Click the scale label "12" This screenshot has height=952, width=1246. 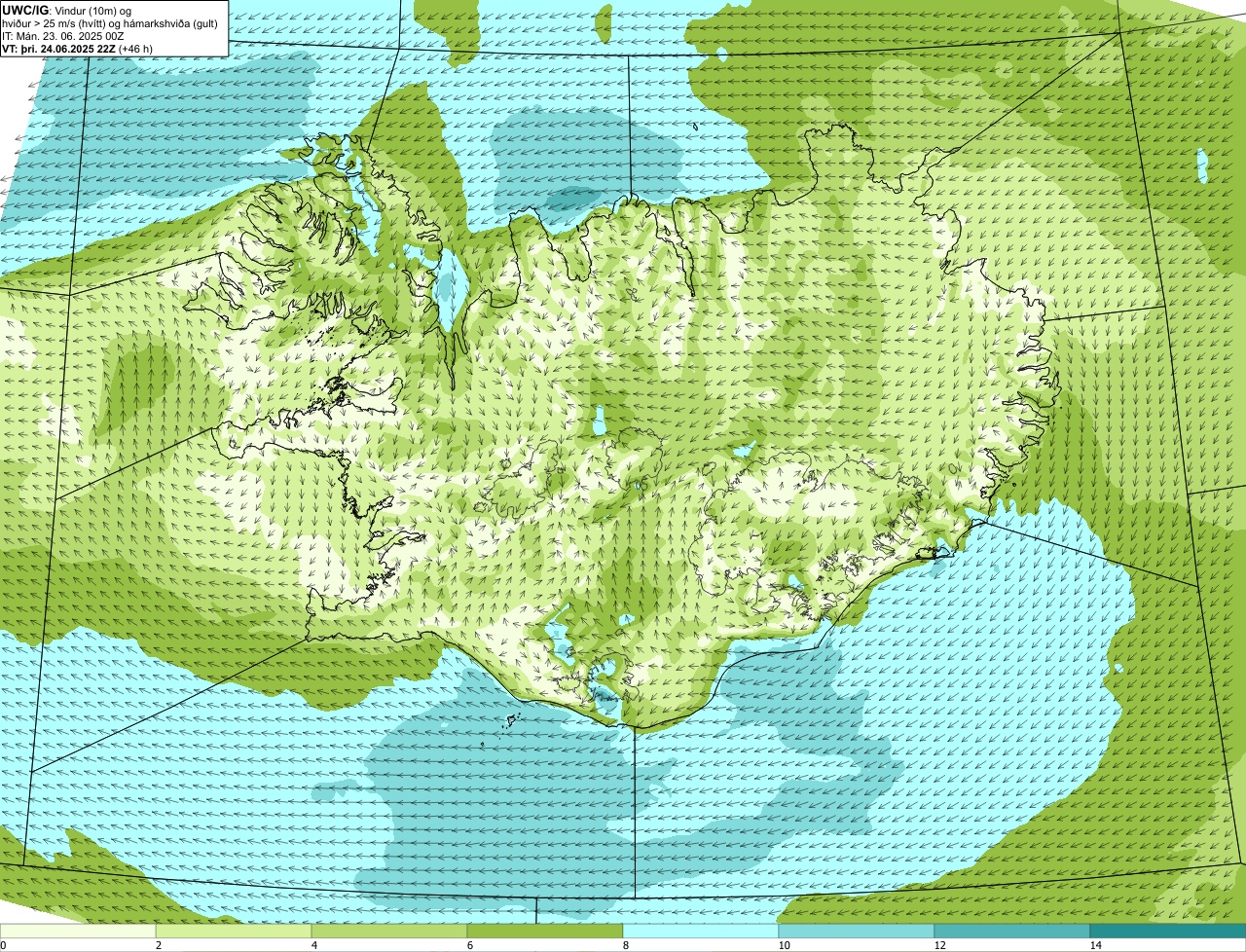[x=940, y=945]
